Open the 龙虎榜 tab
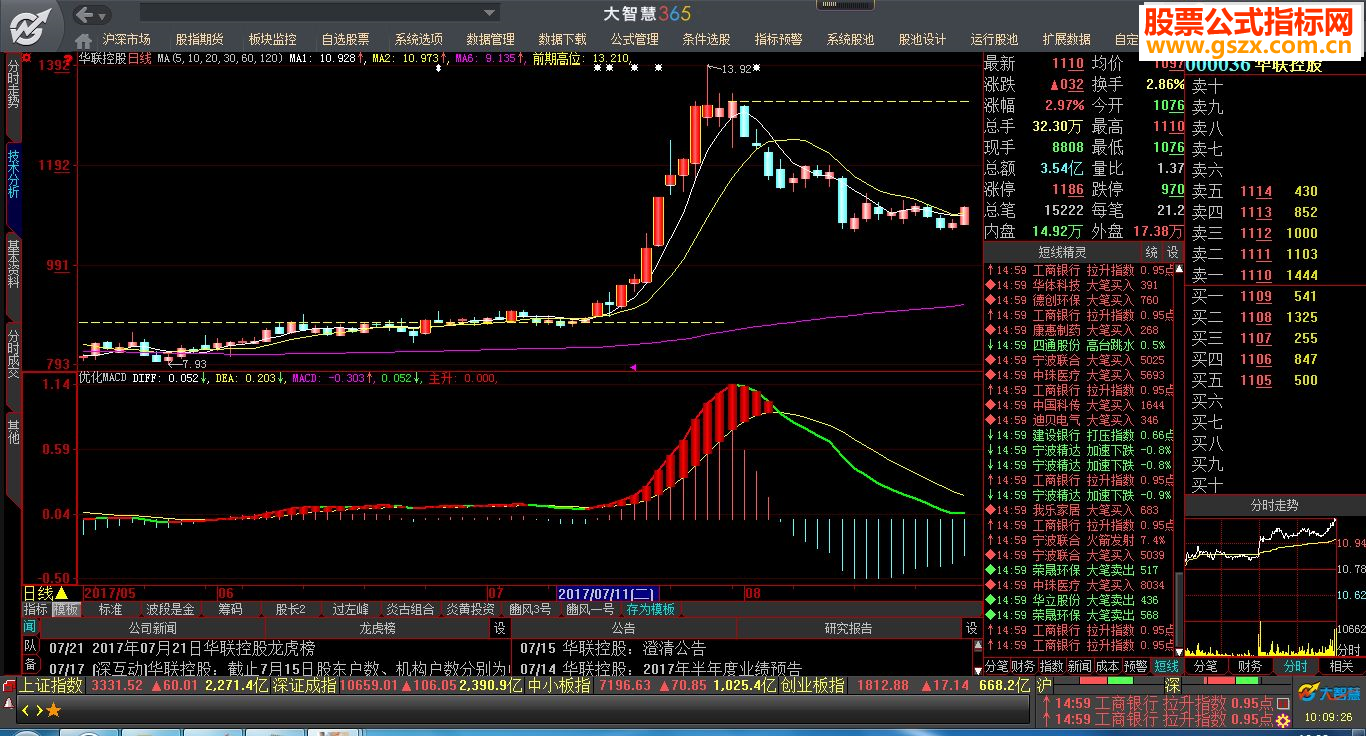 tap(377, 628)
